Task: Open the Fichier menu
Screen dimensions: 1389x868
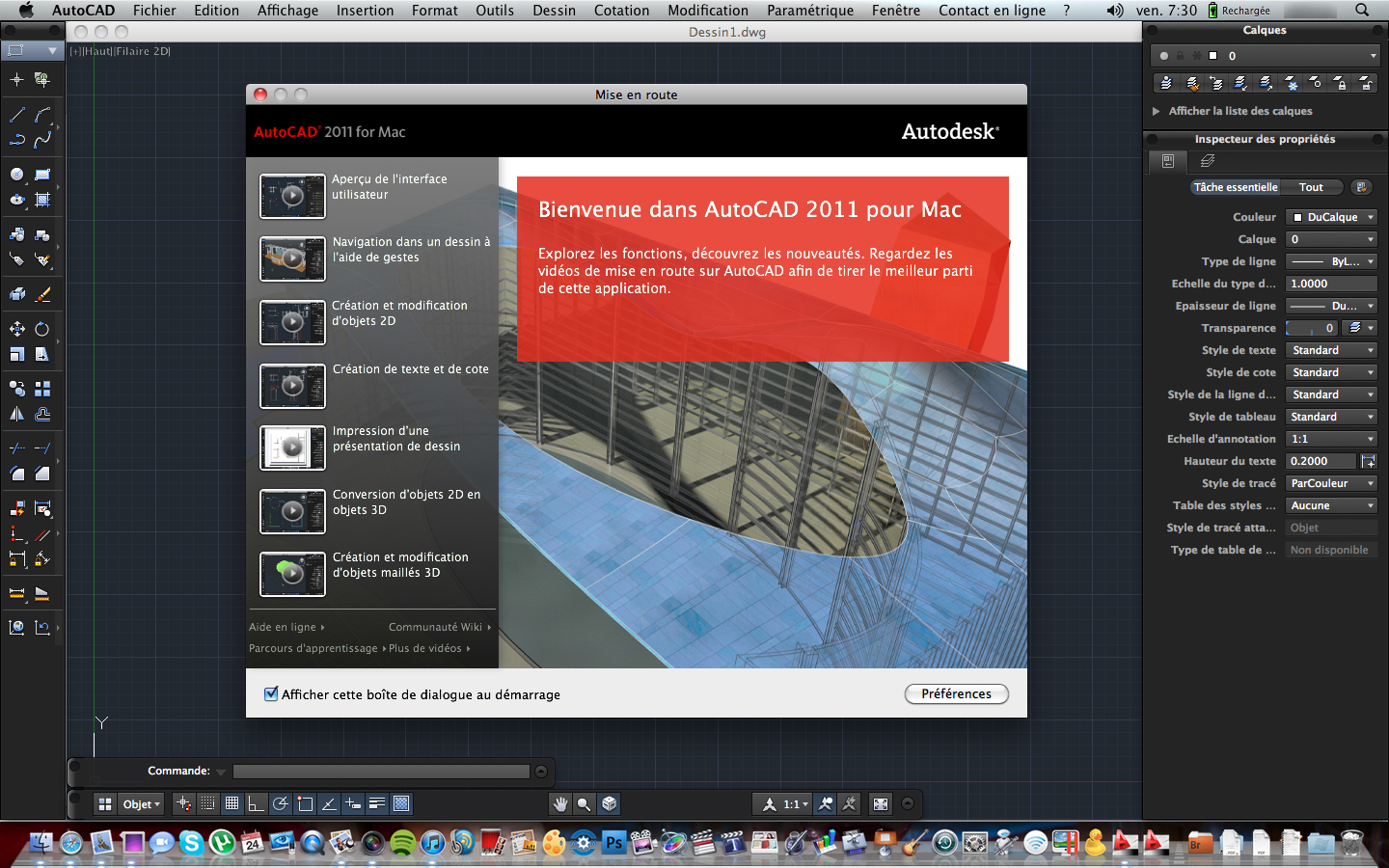Action: [154, 10]
